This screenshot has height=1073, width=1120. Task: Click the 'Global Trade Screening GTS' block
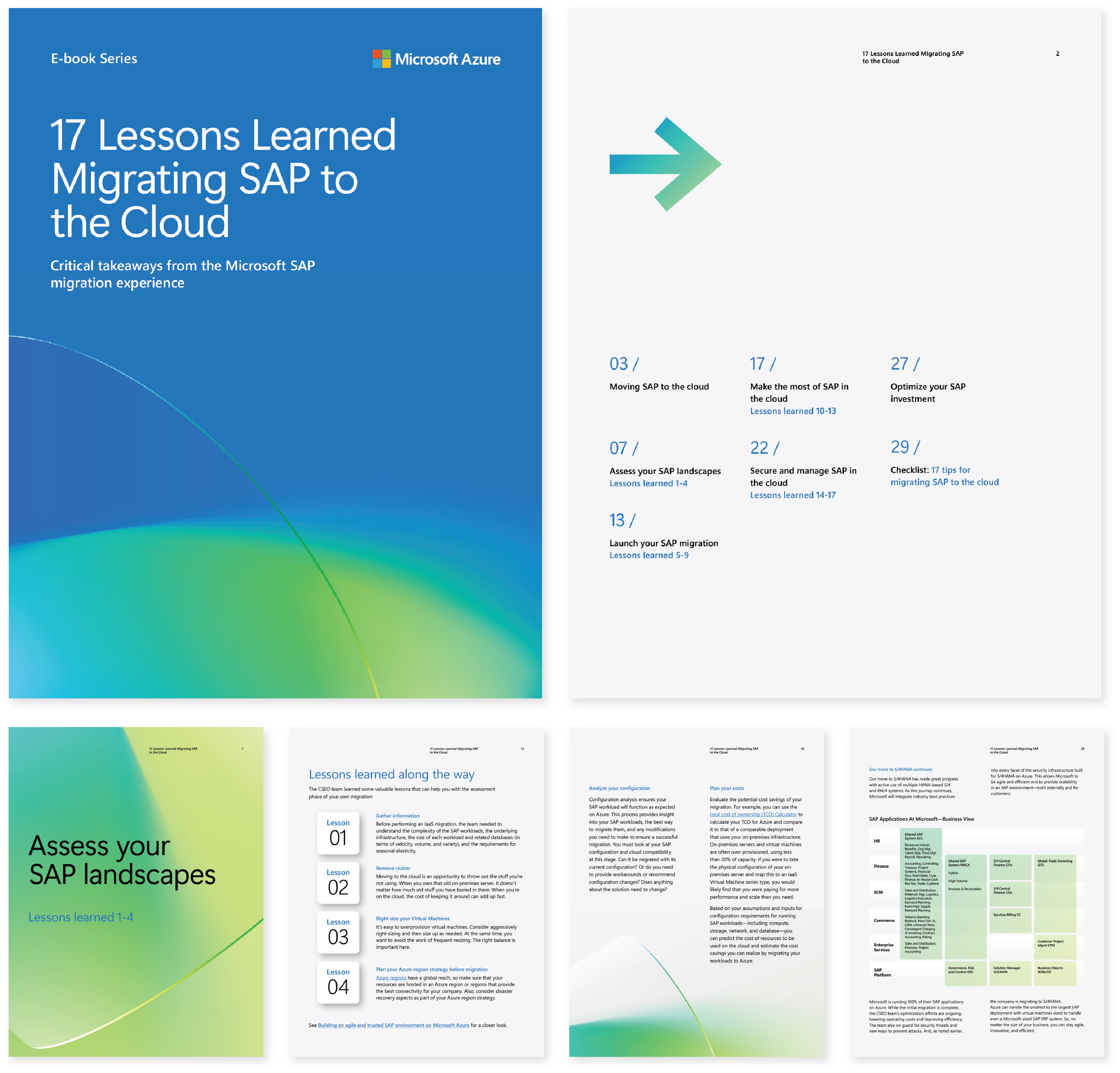(1055, 894)
